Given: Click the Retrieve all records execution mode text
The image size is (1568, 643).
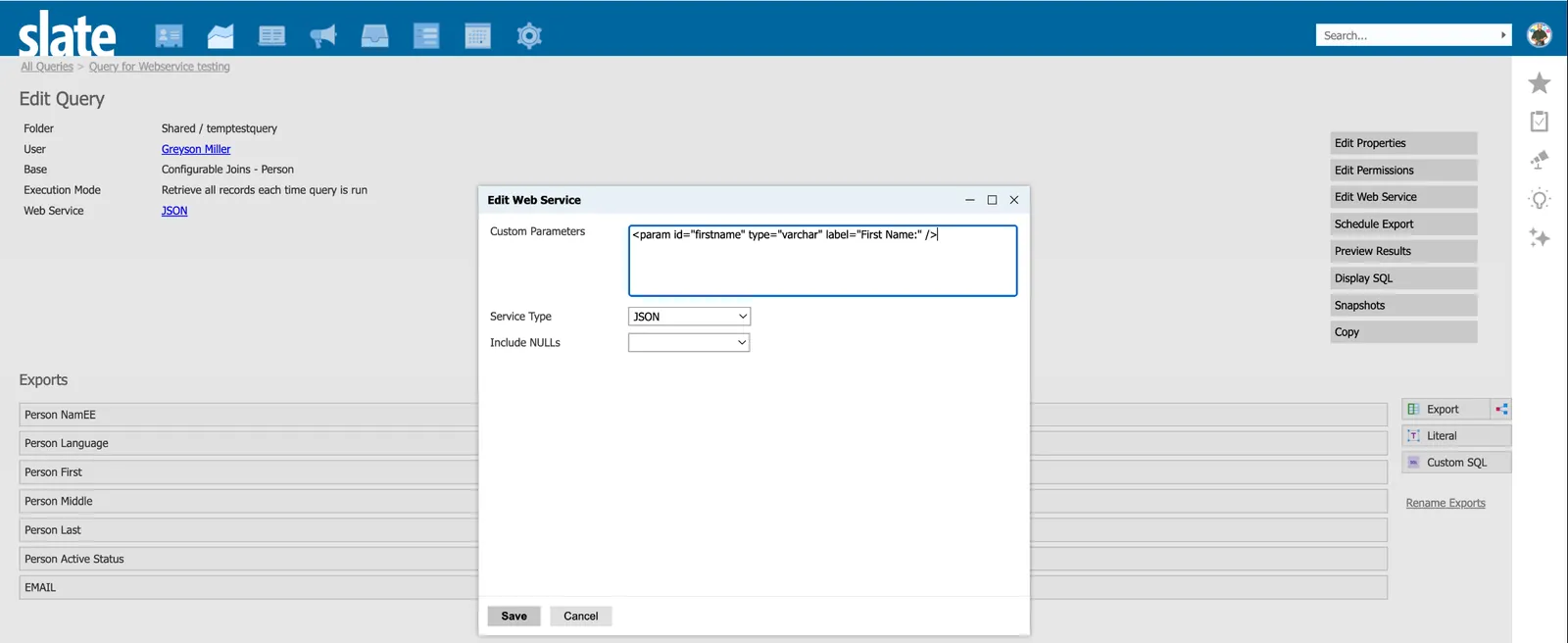Looking at the screenshot, I should 265,190.
